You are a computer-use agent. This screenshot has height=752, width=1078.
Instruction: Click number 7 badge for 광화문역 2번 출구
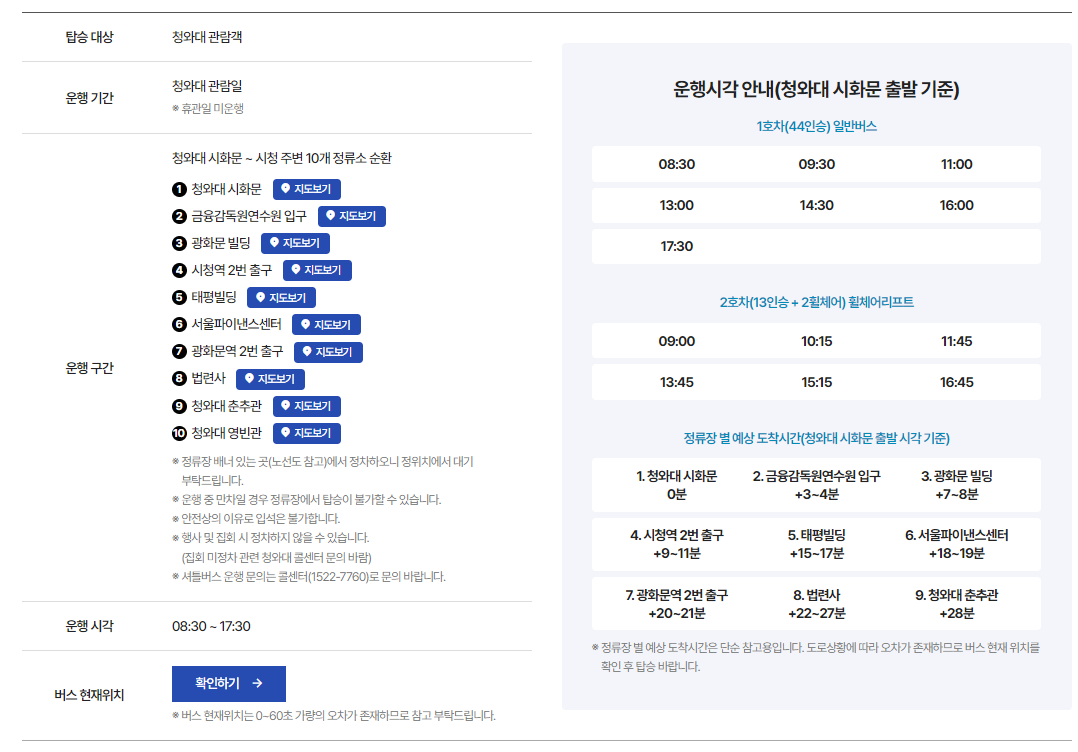[x=179, y=352]
